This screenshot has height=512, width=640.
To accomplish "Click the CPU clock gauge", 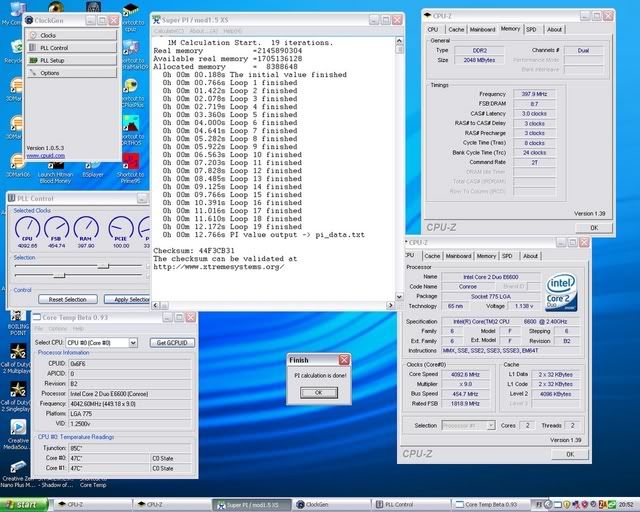I will pyautogui.click(x=26, y=229).
